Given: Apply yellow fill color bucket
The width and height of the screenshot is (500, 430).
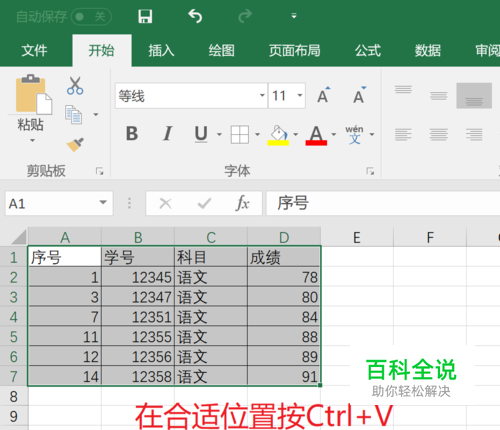Looking at the screenshot, I should (x=278, y=135).
